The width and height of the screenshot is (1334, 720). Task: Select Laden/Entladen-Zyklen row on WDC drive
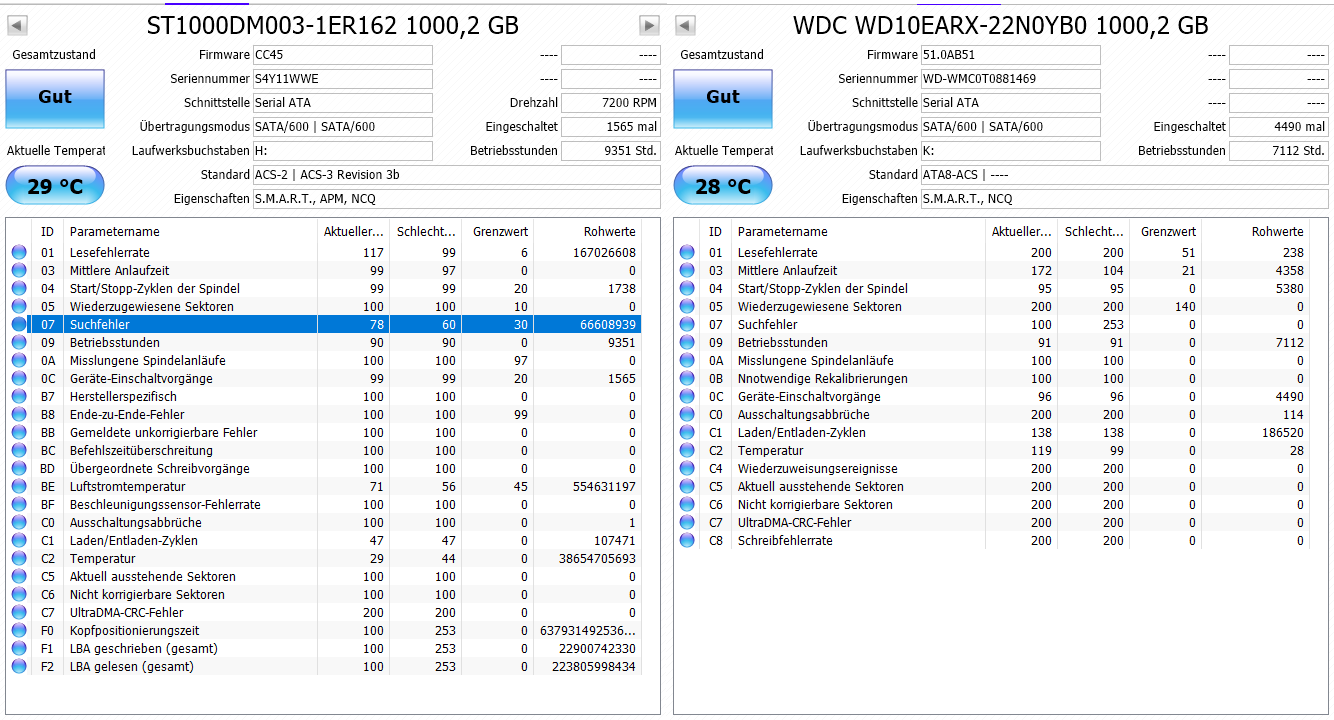(x=992, y=433)
